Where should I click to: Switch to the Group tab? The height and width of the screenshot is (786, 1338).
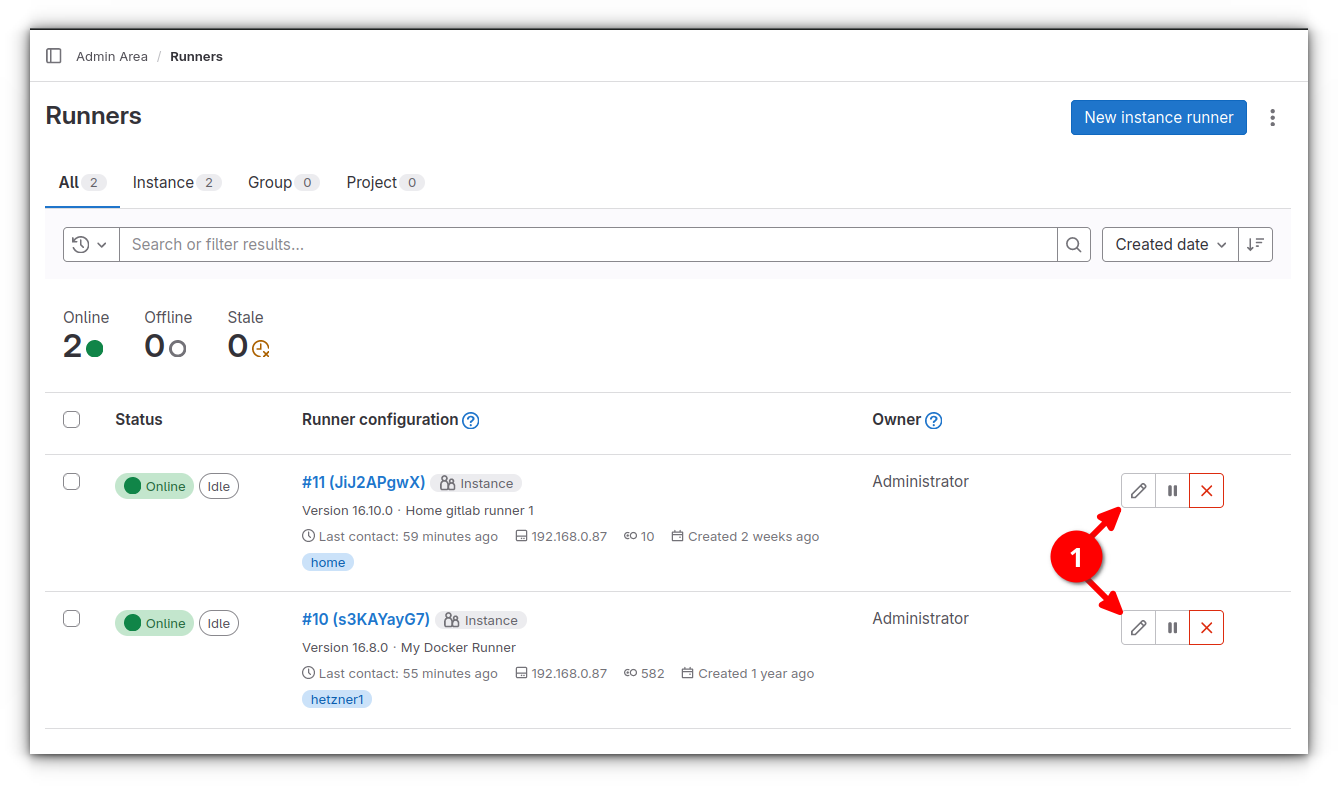pyautogui.click(x=270, y=182)
